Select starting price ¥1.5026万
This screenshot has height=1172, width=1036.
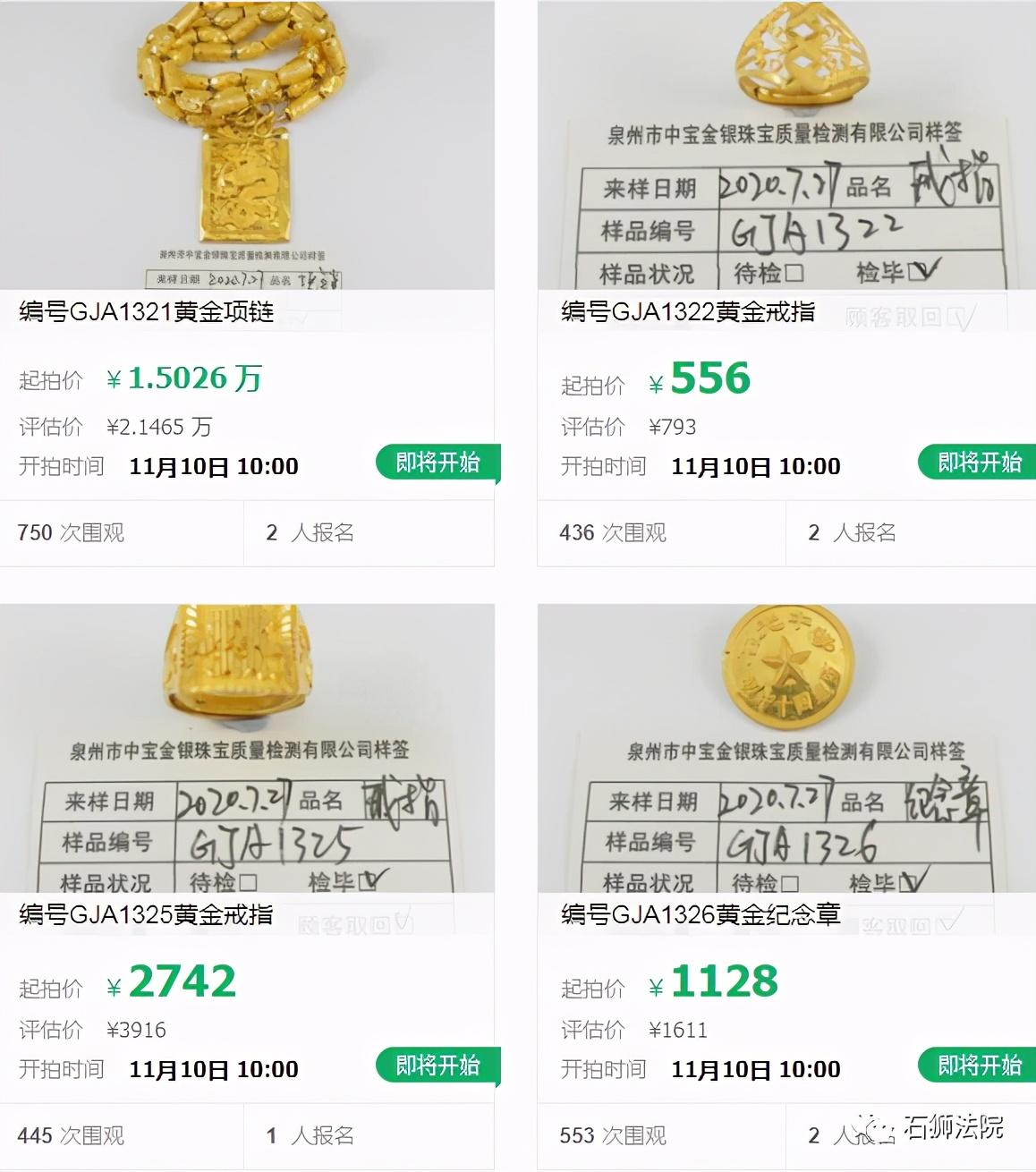click(184, 378)
